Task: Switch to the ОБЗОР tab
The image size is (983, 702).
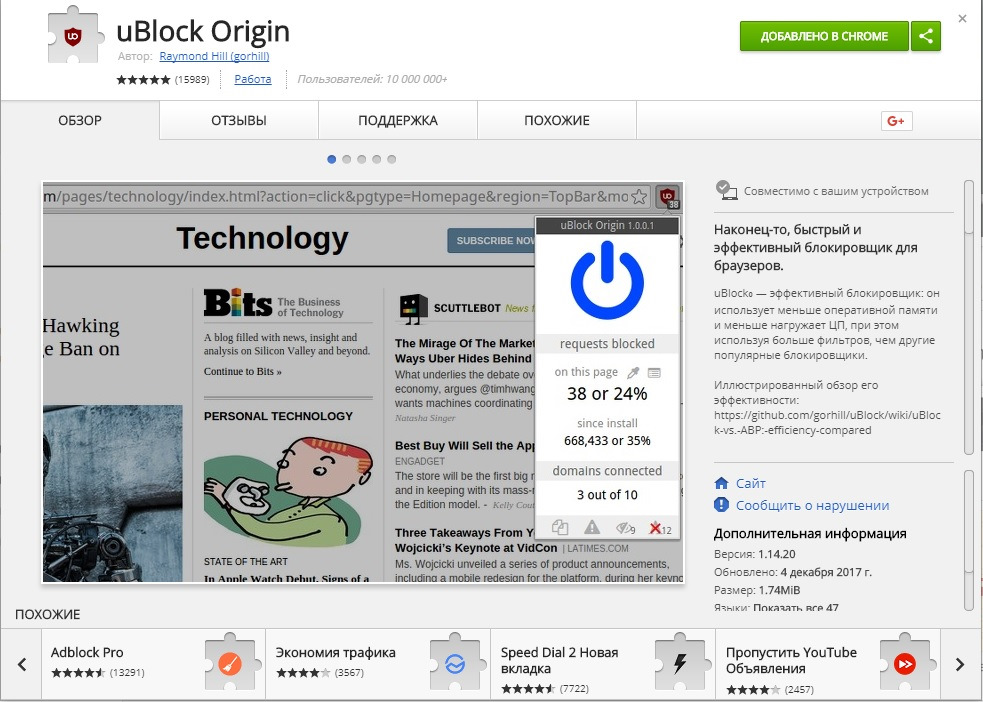Action: [x=80, y=120]
